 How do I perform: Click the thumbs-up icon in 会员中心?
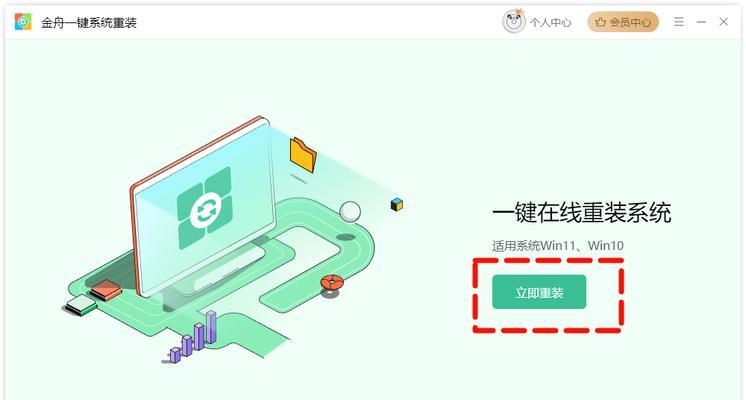601,22
